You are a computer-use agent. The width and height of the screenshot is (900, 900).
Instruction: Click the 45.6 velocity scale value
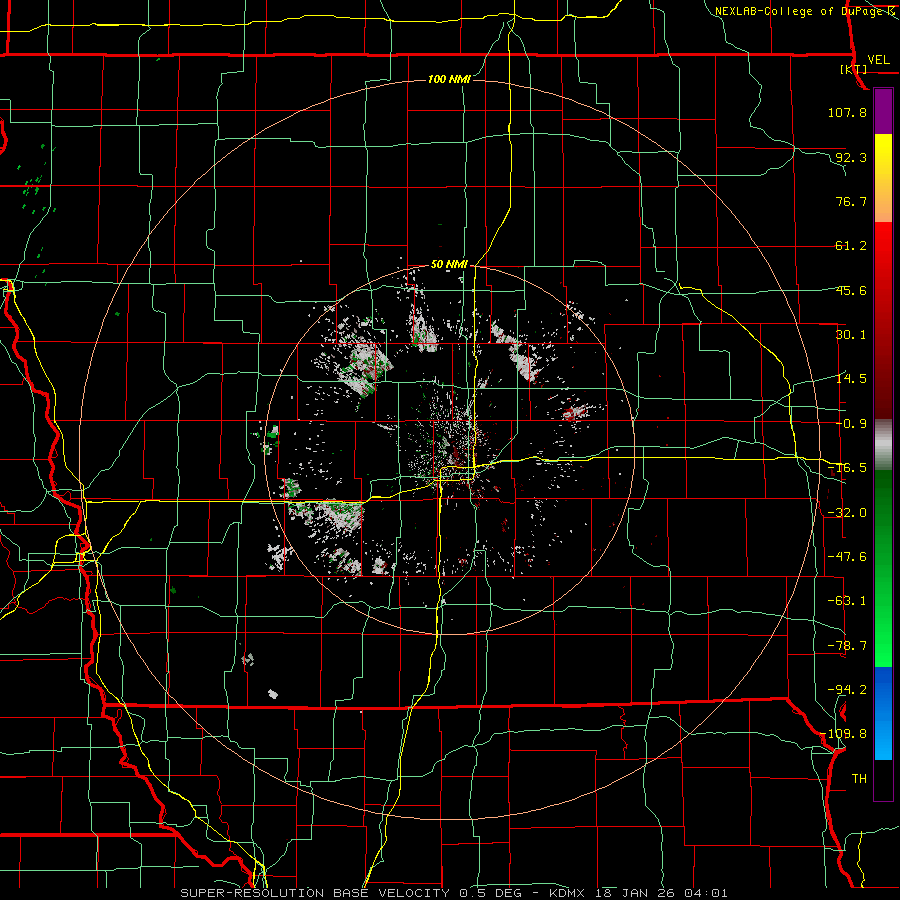tap(851, 290)
